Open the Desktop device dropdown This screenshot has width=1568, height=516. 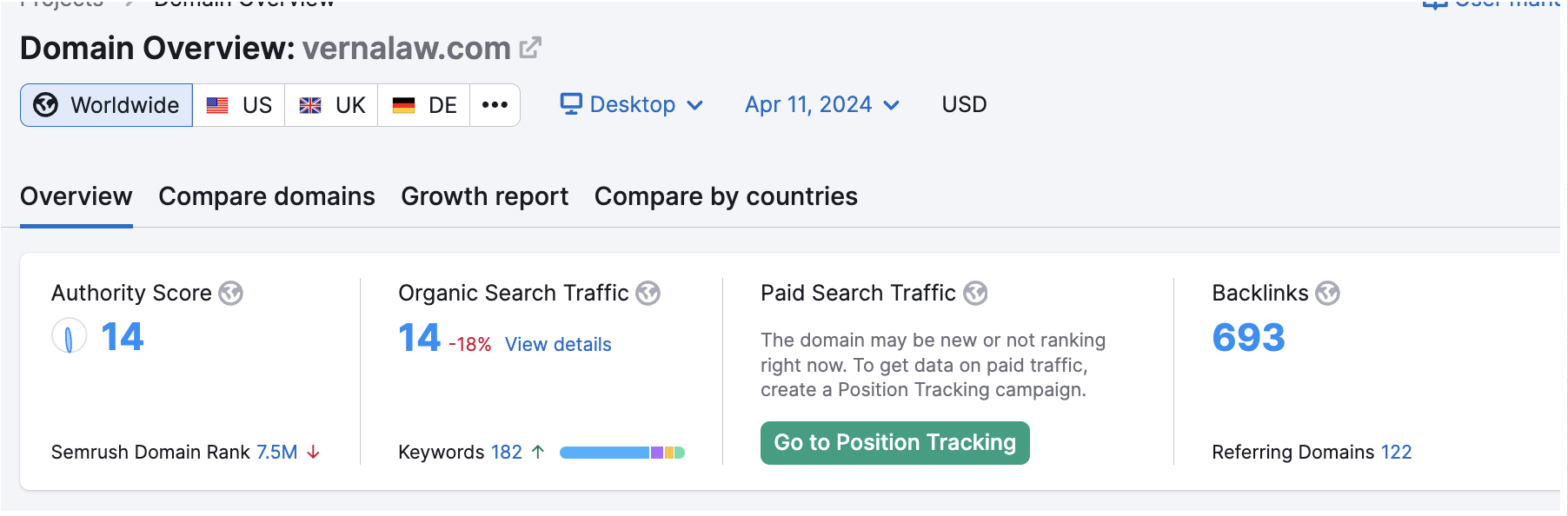(631, 105)
